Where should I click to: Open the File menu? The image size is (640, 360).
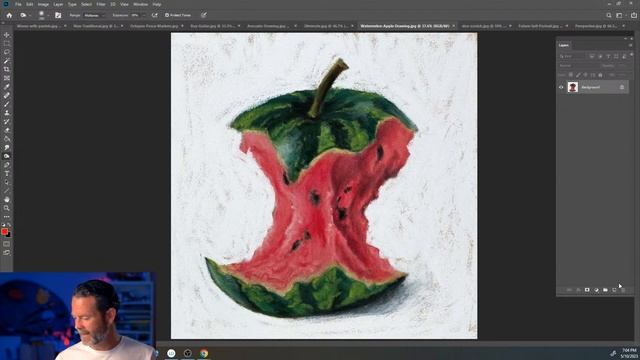(x=18, y=4)
